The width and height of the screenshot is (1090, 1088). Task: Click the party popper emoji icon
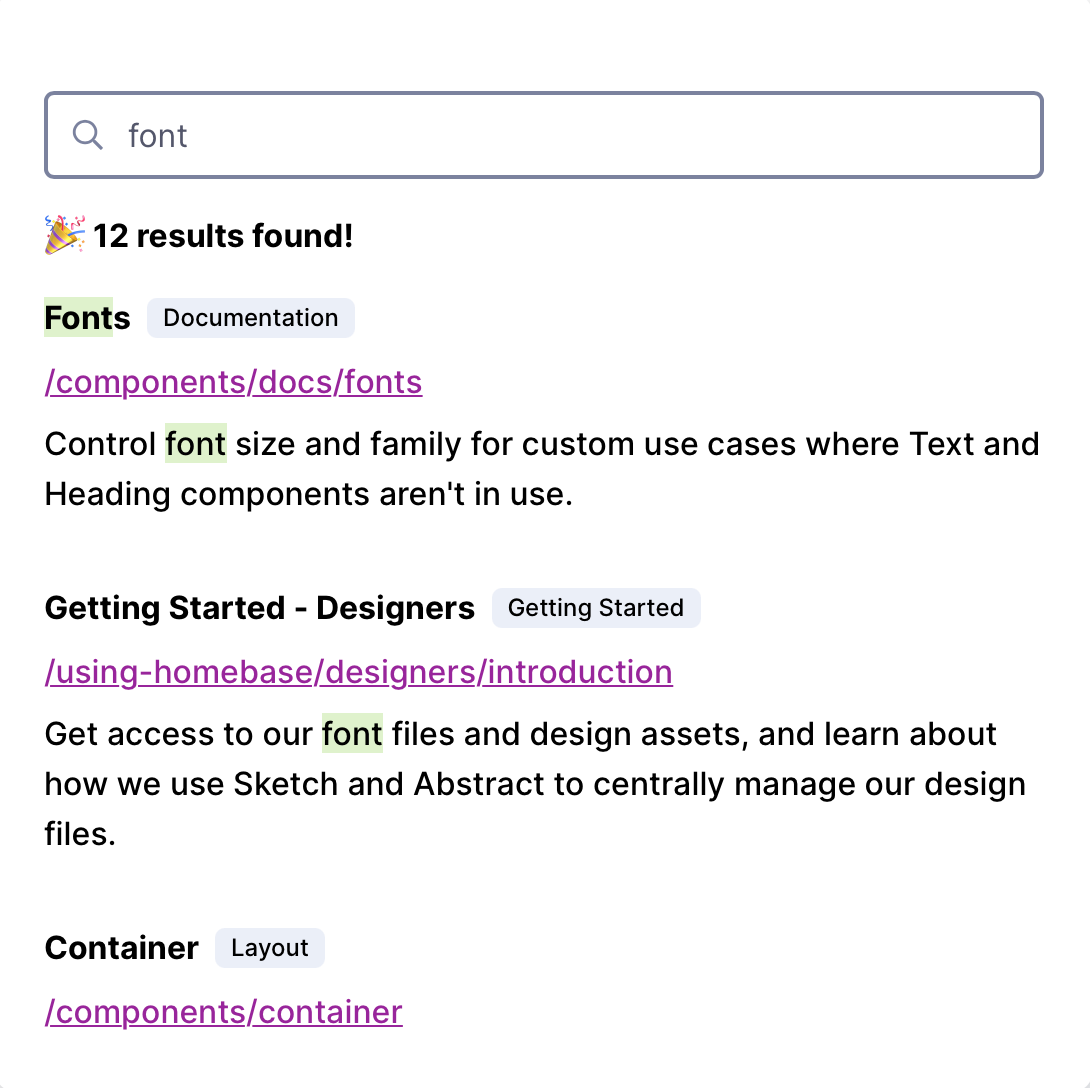65,235
